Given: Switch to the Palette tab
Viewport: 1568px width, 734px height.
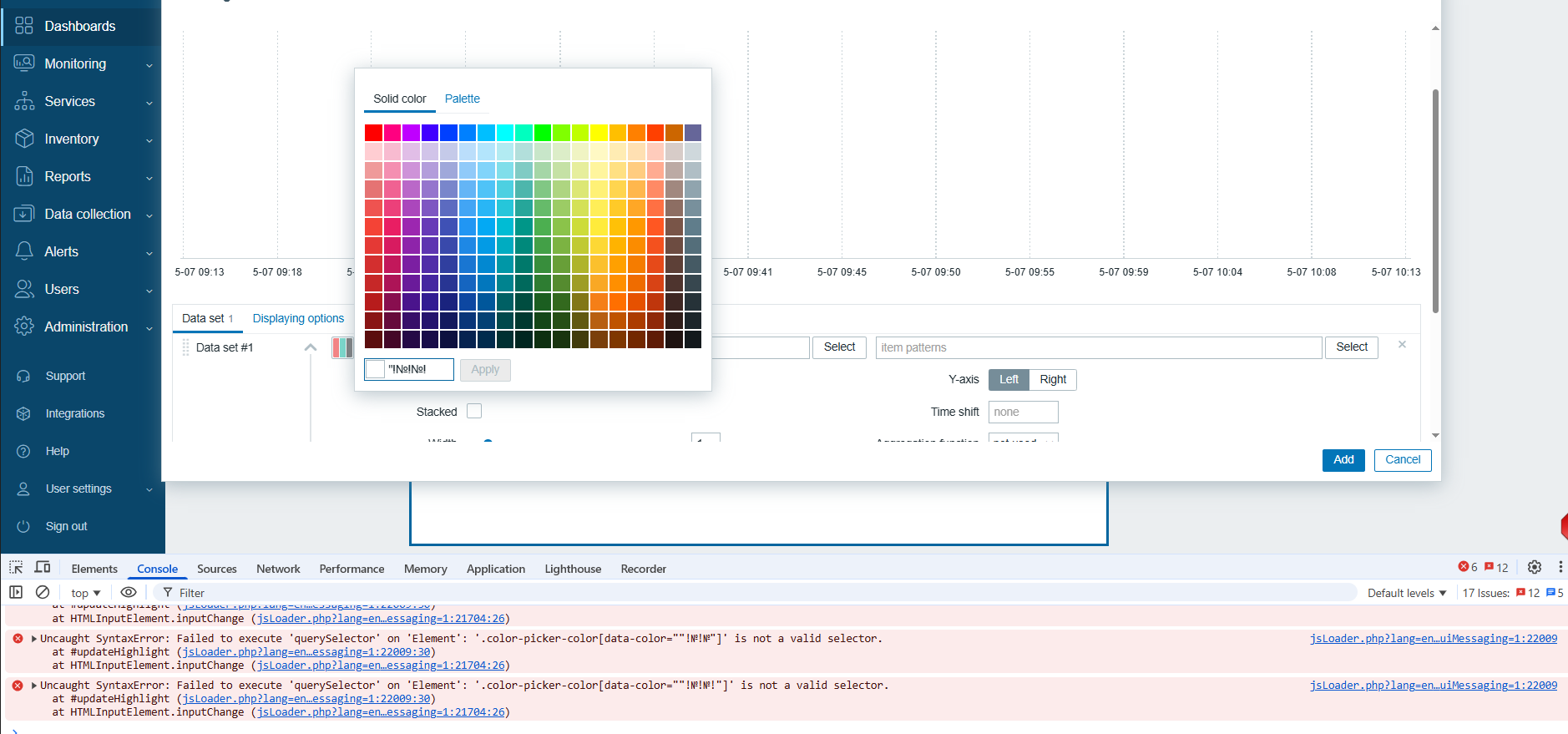Looking at the screenshot, I should (463, 99).
